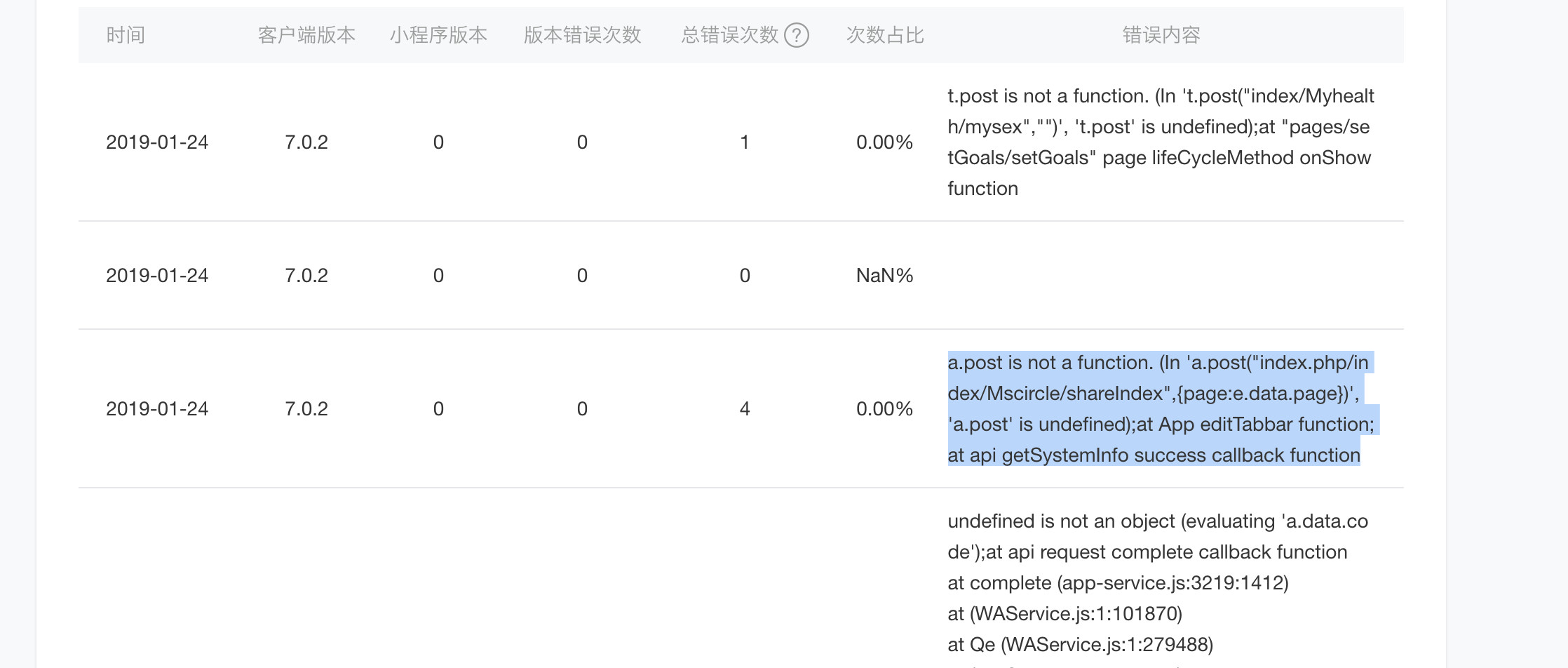The width and height of the screenshot is (1568, 668).
Task: Click the 0.00% cell in the a.post row
Action: tap(884, 409)
